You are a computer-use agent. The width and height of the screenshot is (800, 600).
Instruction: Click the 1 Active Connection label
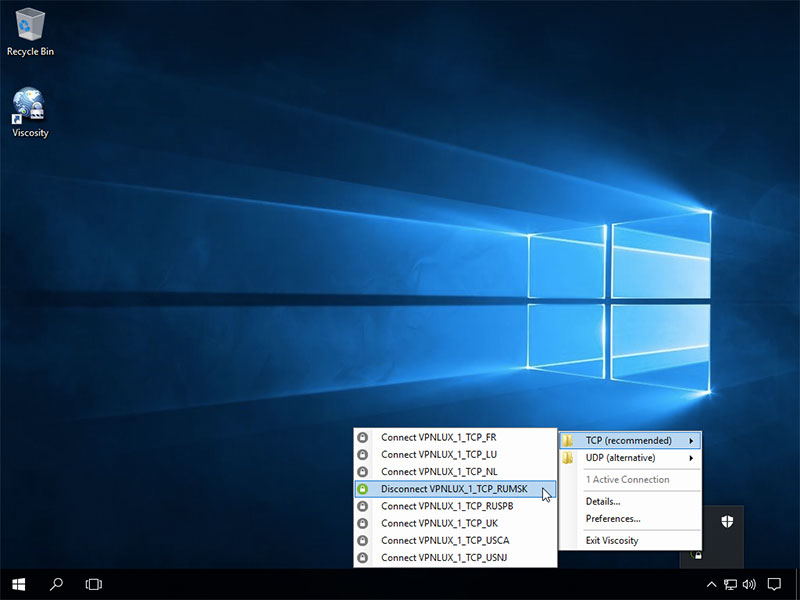pyautogui.click(x=627, y=480)
